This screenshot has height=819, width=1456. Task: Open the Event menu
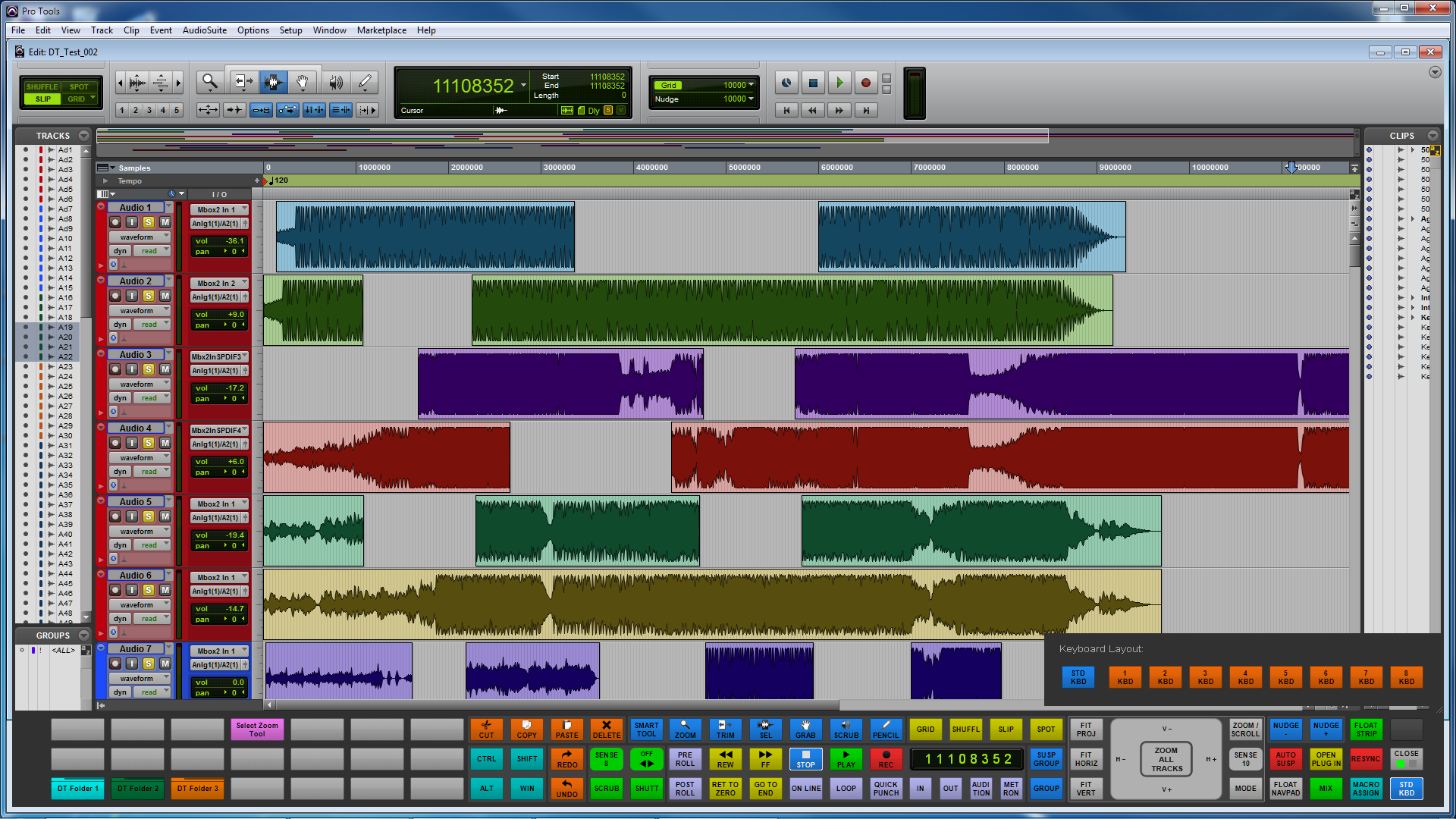160,30
